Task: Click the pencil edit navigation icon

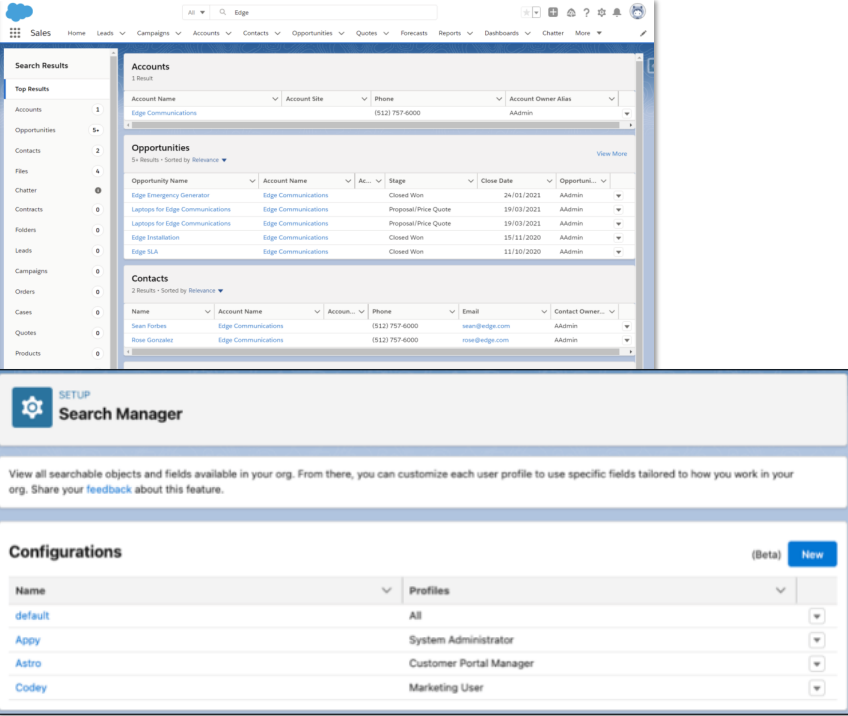Action: (643, 33)
